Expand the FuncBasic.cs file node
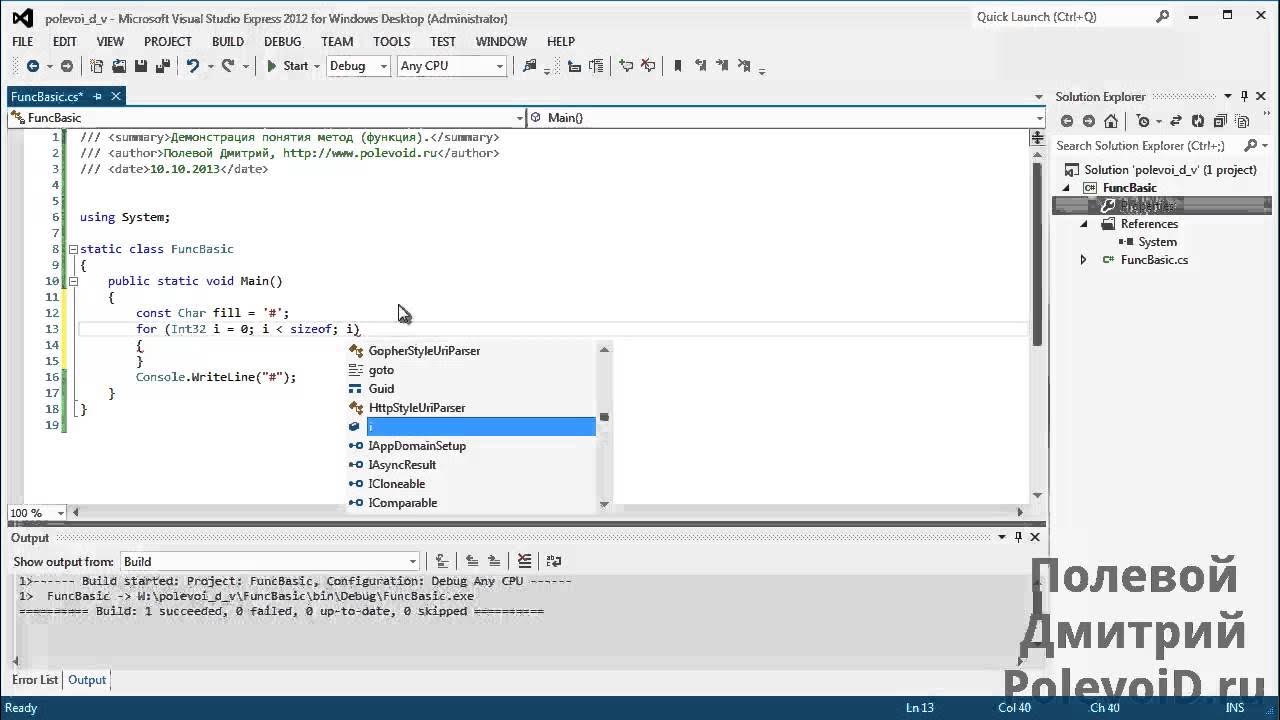The height and width of the screenshot is (720, 1280). click(x=1083, y=260)
